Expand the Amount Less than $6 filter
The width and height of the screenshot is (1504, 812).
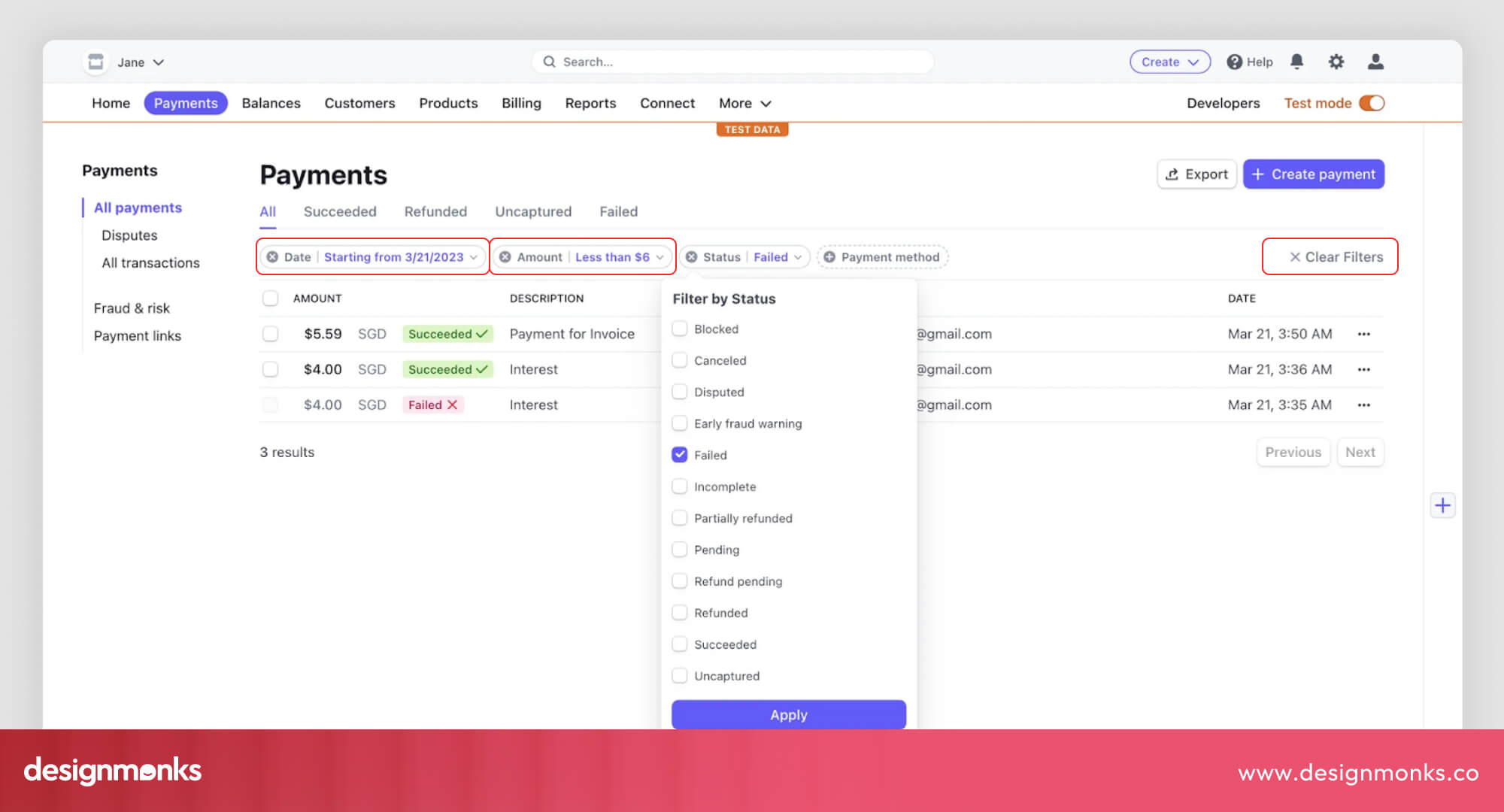612,257
